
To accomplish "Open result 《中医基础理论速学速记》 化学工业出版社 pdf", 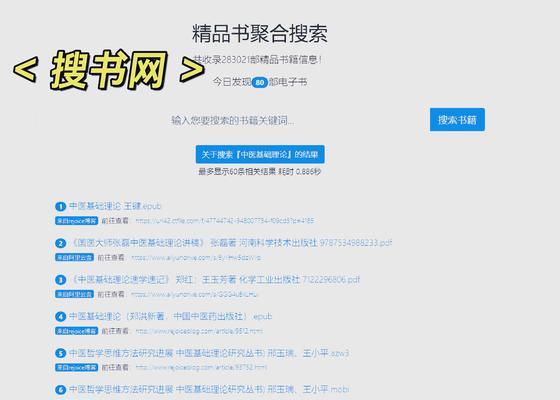I will [214, 280].
